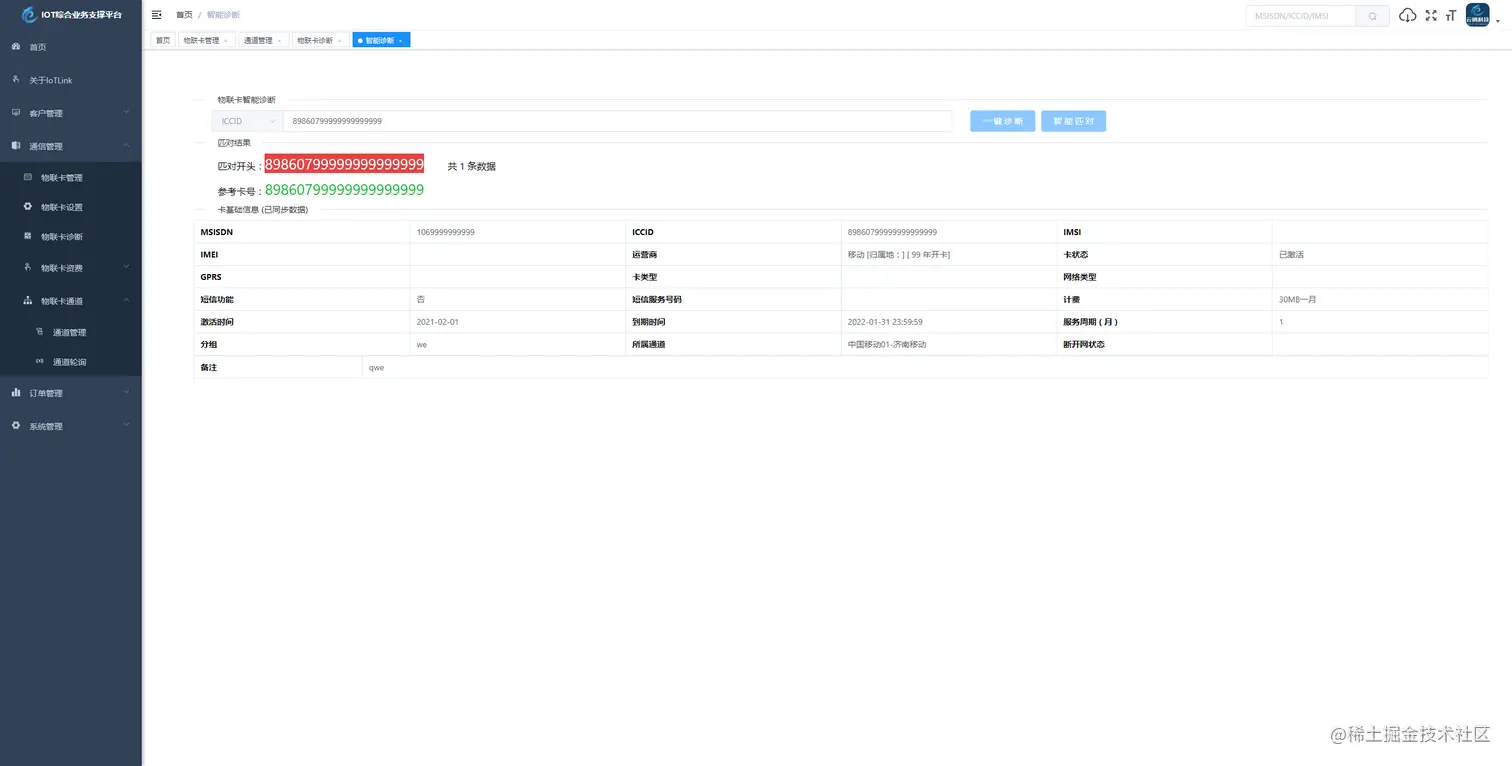Click the 一键诊断 button

tap(1003, 121)
